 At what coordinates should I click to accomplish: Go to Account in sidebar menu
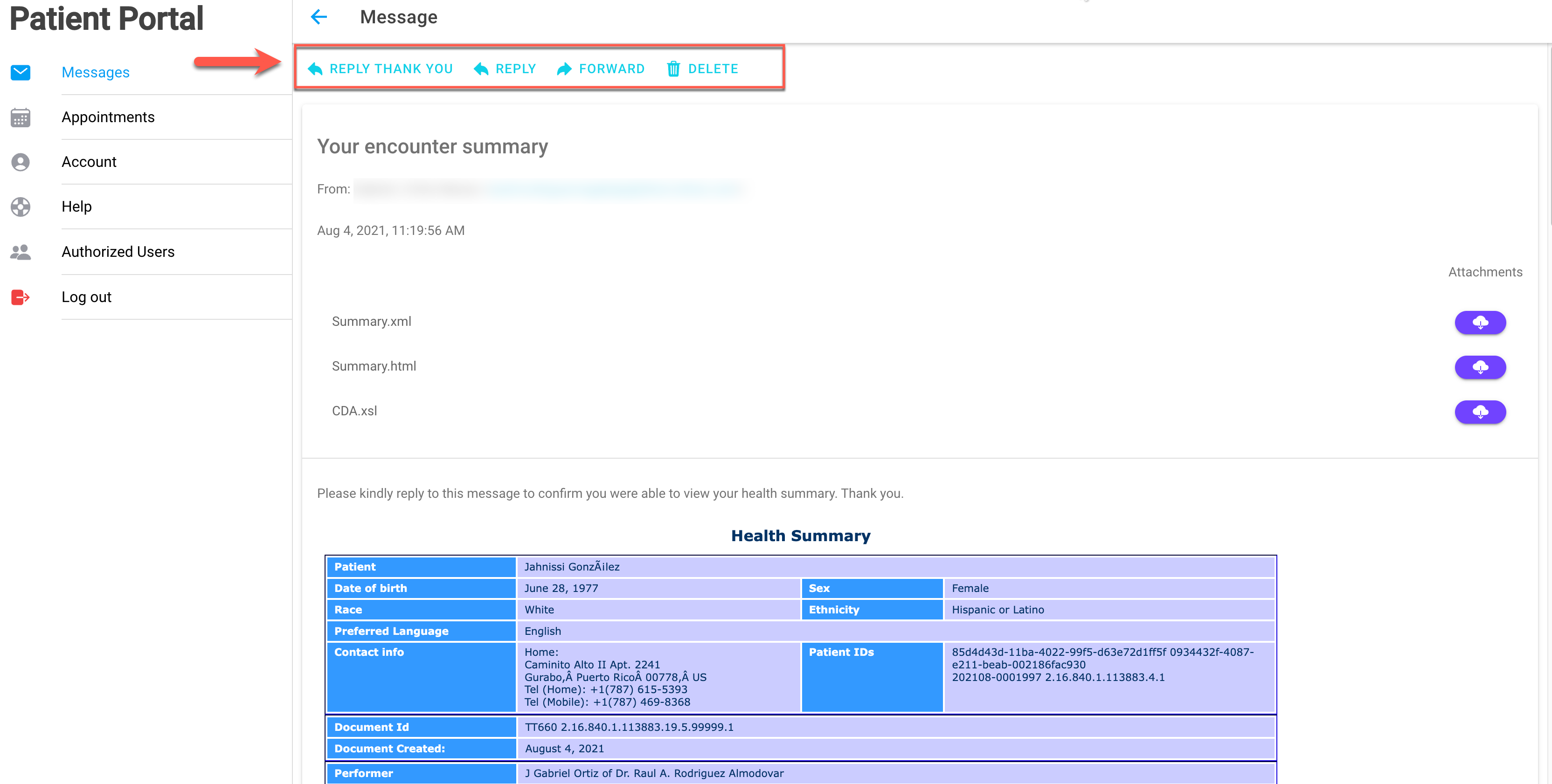(x=89, y=162)
